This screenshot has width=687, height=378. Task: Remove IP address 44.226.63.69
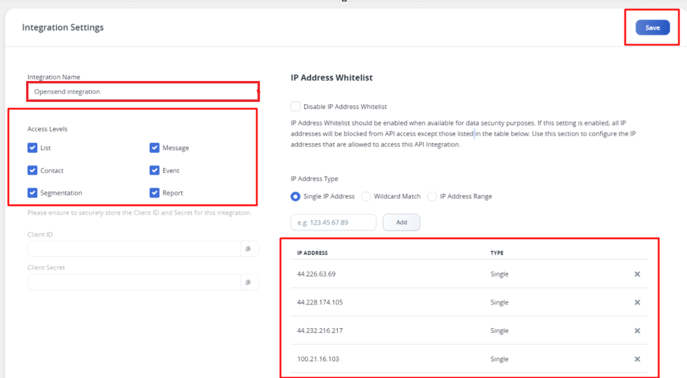click(637, 274)
